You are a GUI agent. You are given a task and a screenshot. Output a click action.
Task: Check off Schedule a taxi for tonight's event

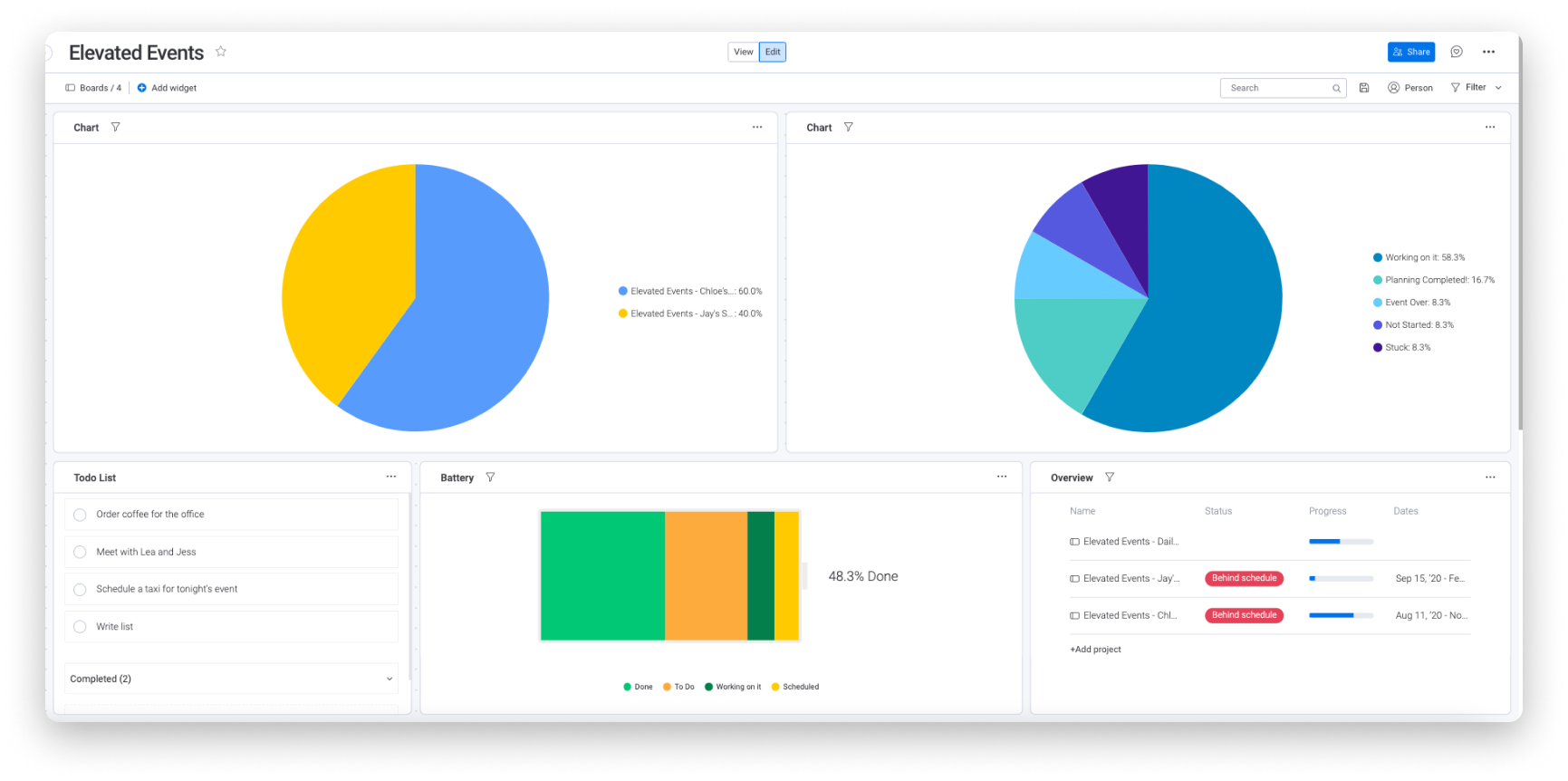(x=80, y=589)
